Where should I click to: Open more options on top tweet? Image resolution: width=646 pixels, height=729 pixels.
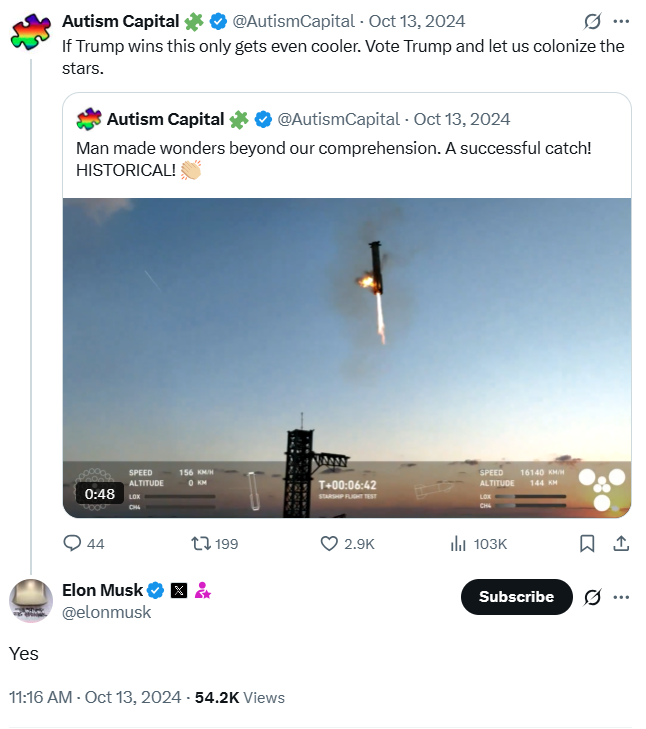point(621,21)
